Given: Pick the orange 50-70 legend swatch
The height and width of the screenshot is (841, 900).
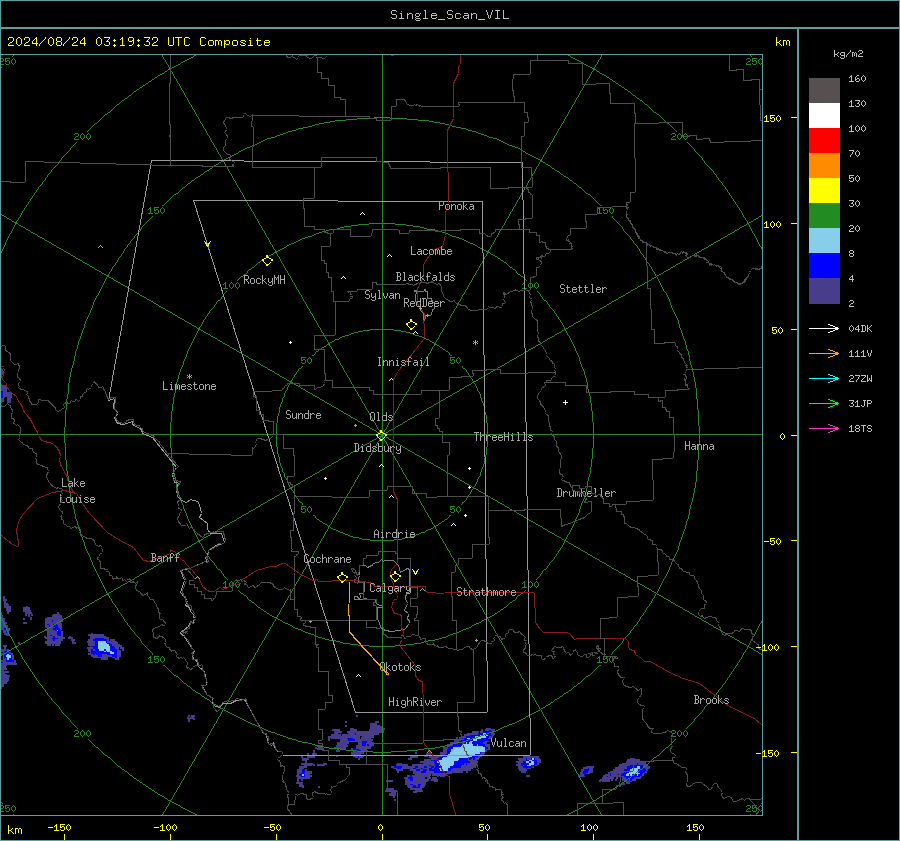Looking at the screenshot, I should pyautogui.click(x=824, y=166).
